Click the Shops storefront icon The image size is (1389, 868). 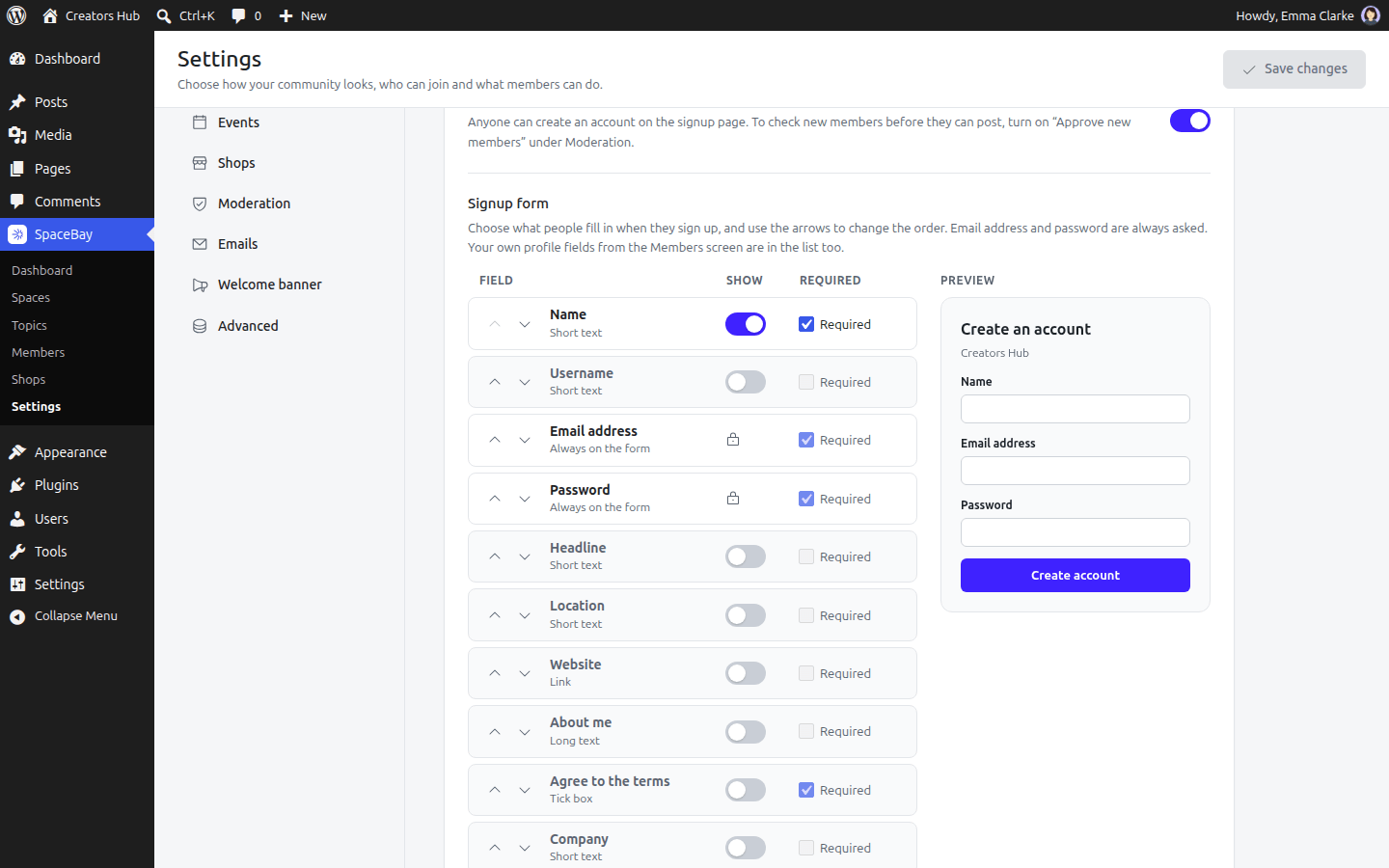pyautogui.click(x=200, y=163)
